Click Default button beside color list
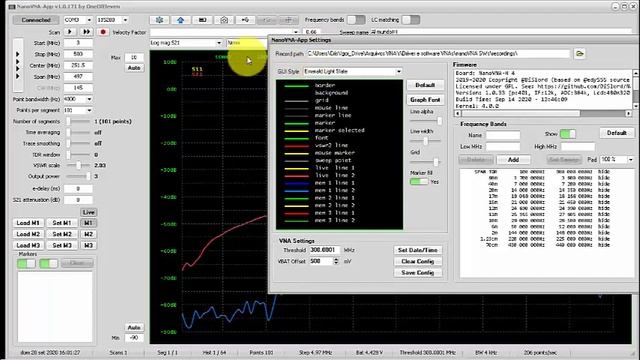The width and height of the screenshot is (640, 360). pos(425,85)
